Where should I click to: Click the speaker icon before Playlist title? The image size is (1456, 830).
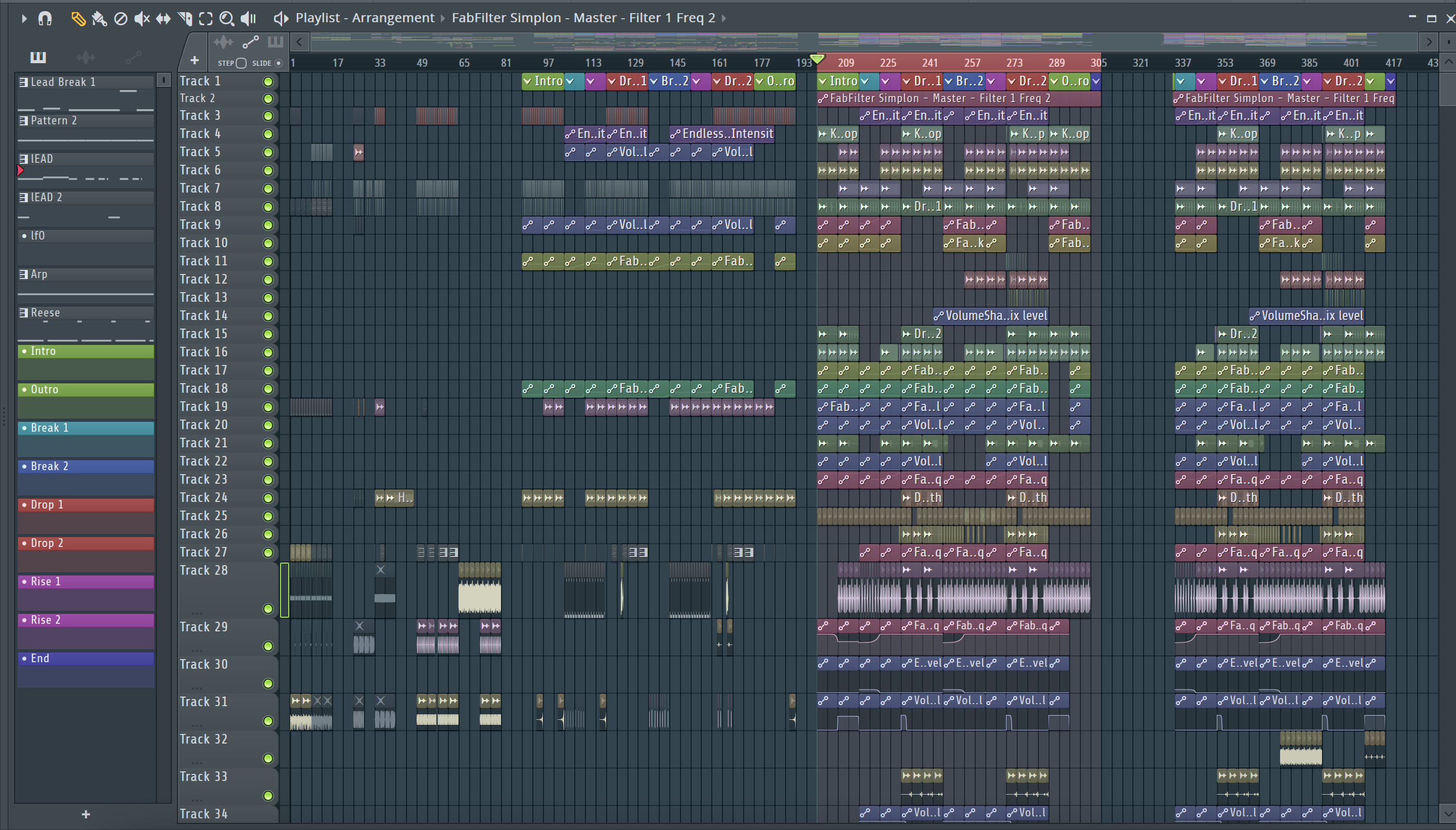[x=281, y=18]
